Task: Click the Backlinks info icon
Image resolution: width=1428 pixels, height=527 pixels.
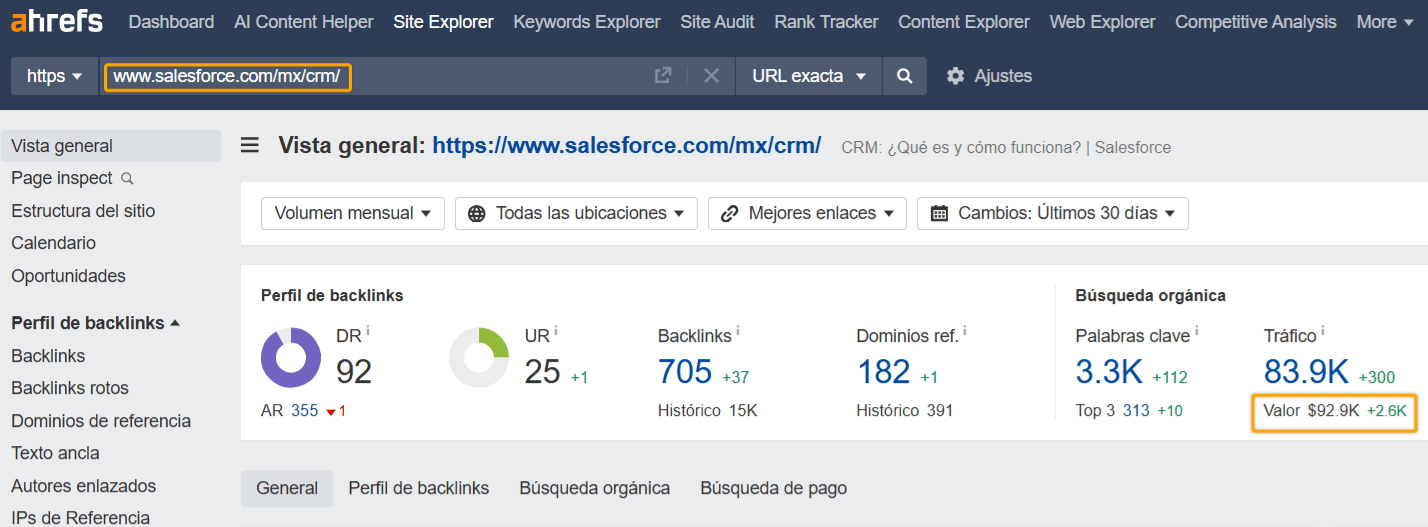Action: point(738,331)
